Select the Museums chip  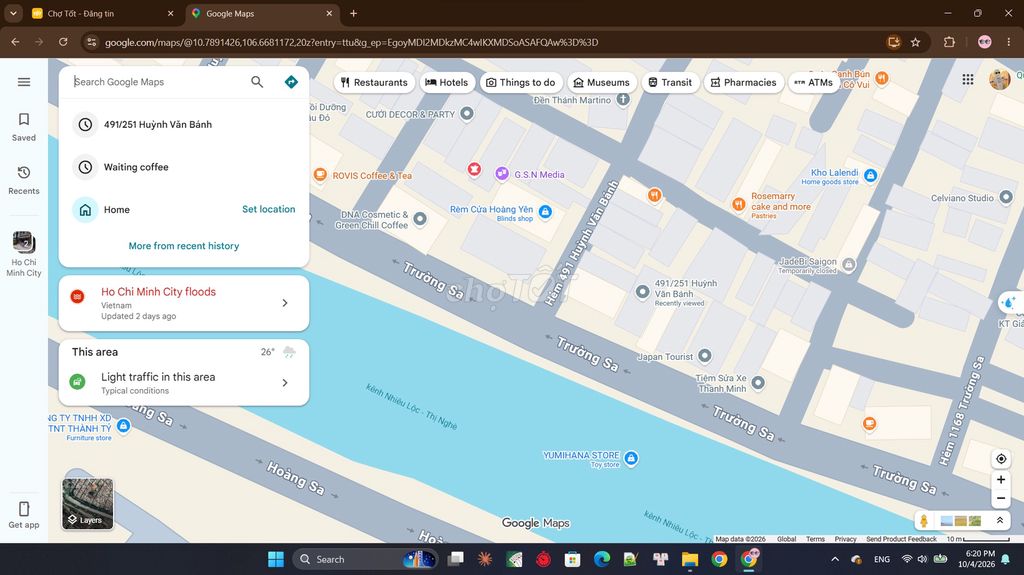(x=601, y=82)
